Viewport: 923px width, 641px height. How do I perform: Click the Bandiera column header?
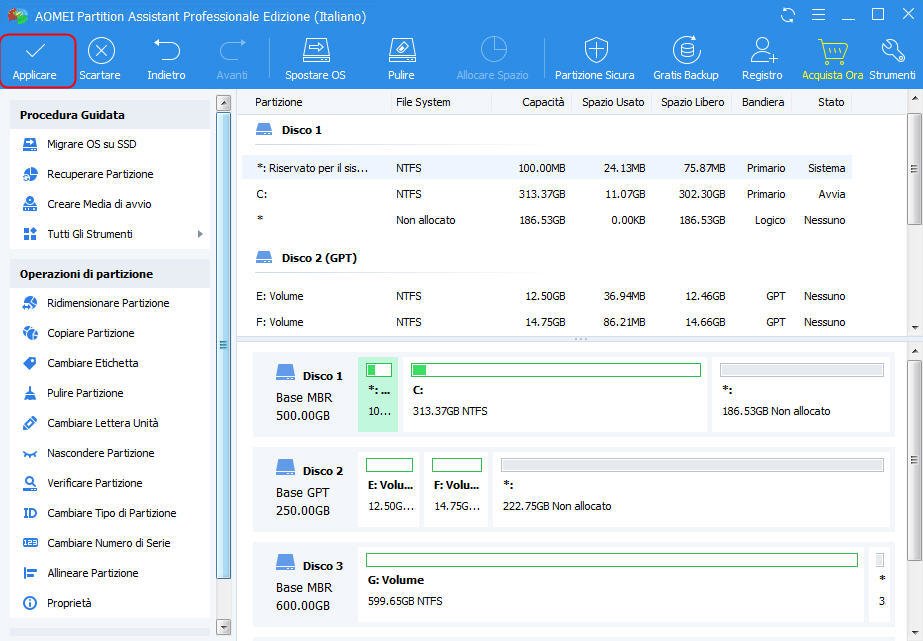[x=763, y=102]
